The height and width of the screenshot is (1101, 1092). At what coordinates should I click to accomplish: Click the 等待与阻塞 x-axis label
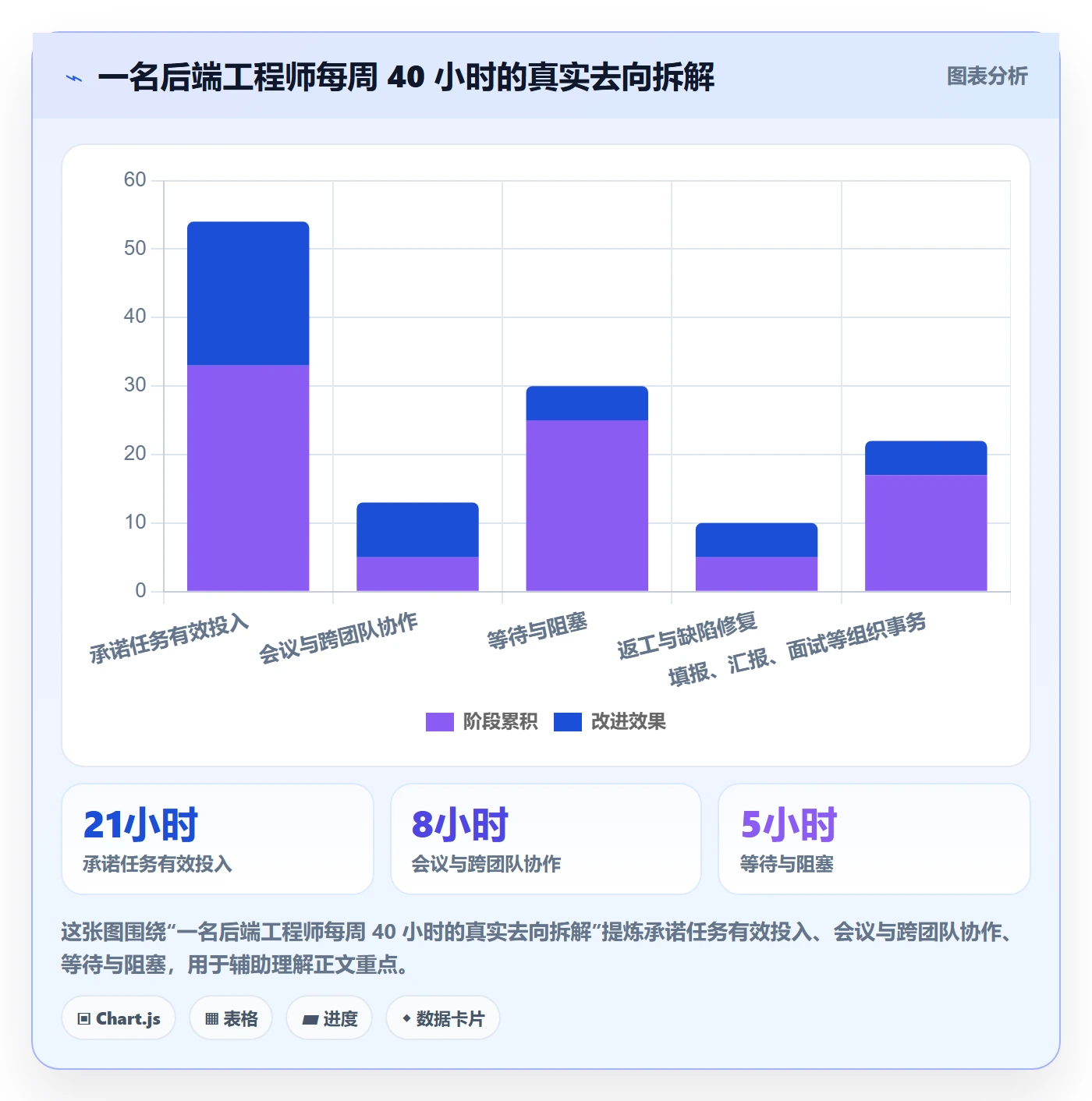(537, 630)
